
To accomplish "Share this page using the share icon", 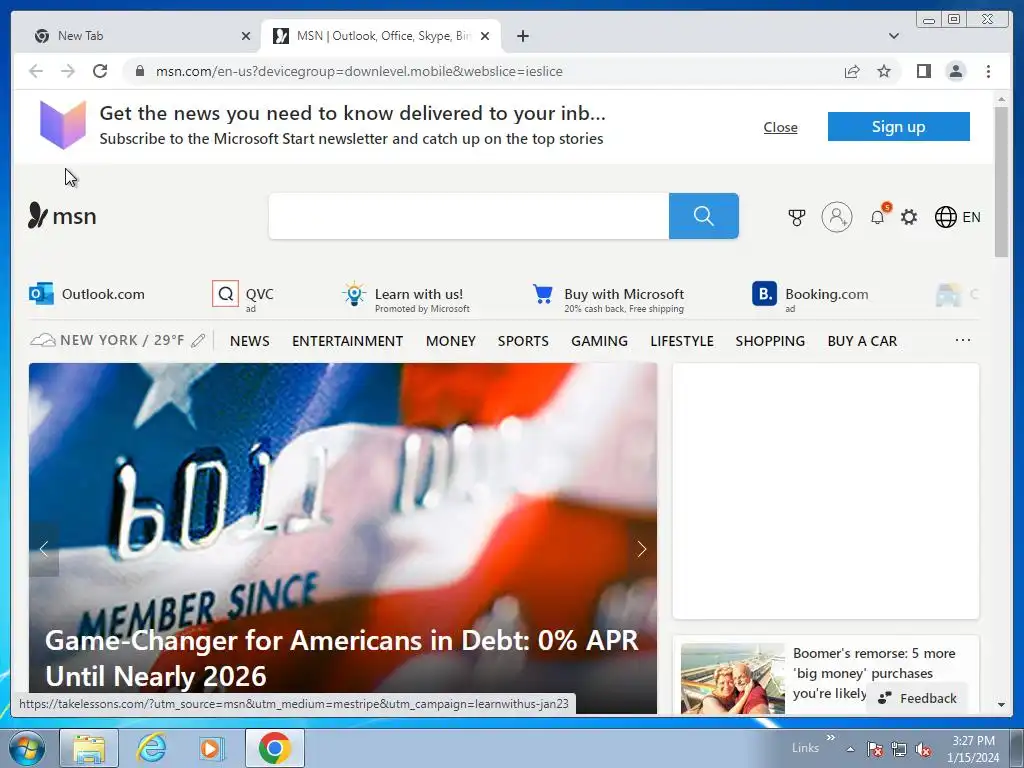I will click(852, 71).
